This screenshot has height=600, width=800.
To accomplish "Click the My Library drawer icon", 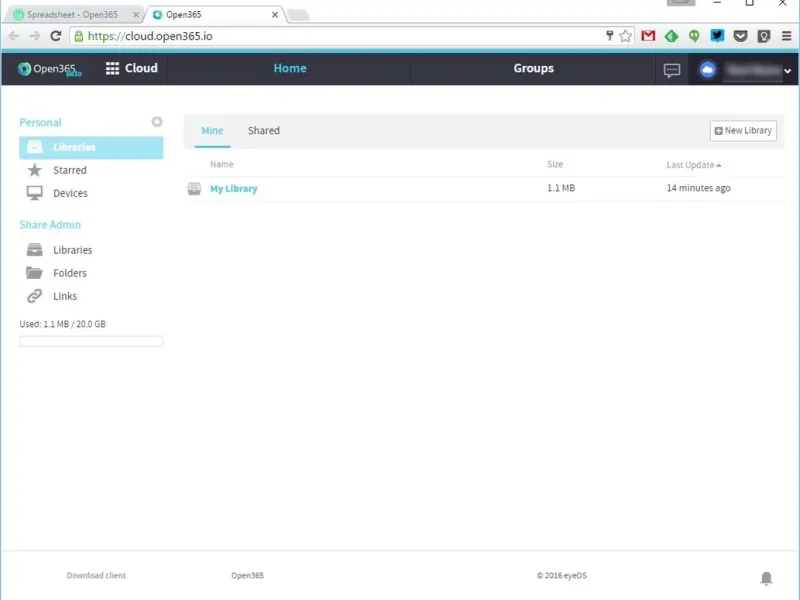I will coord(194,189).
